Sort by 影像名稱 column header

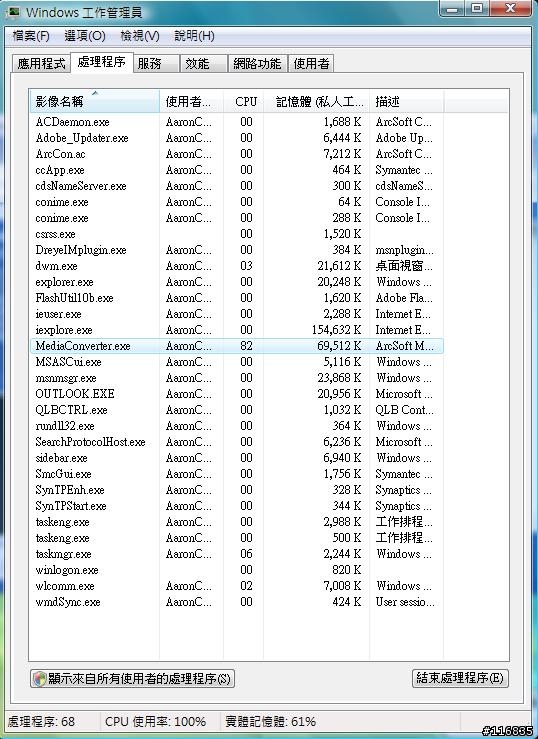[x=95, y=101]
